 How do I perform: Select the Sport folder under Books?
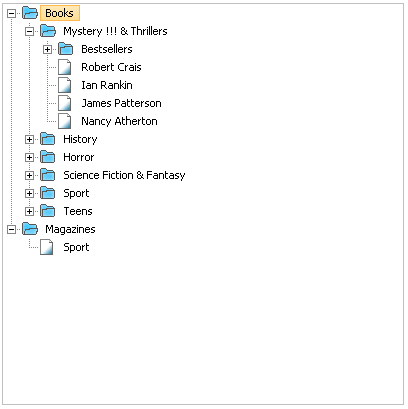pos(76,193)
